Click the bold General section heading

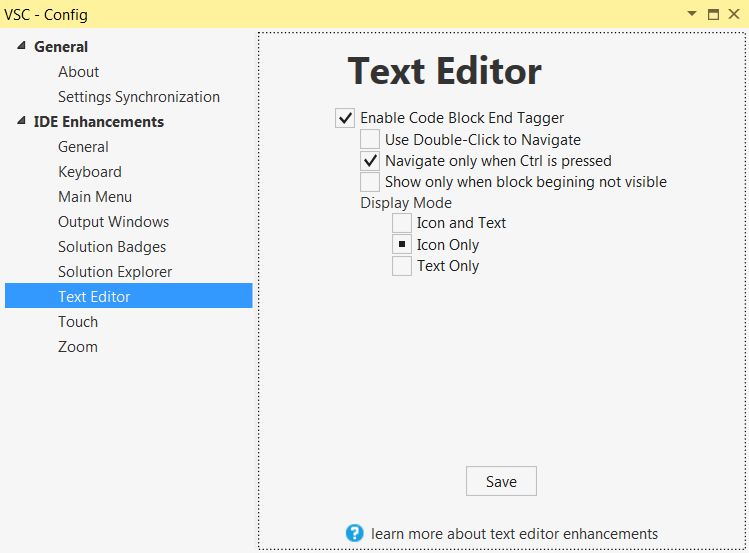61,47
